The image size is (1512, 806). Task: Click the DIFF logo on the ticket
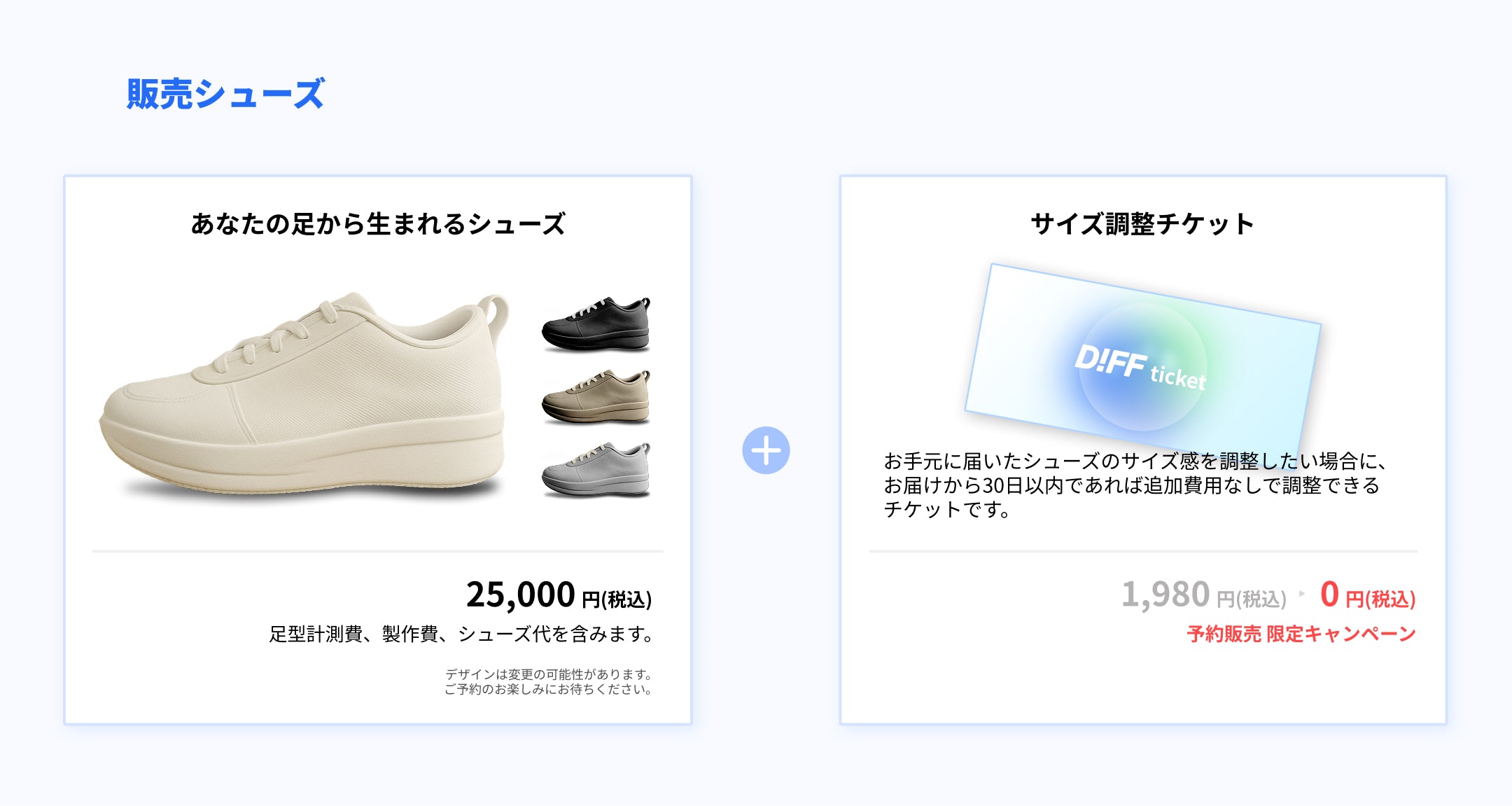pos(1111,361)
